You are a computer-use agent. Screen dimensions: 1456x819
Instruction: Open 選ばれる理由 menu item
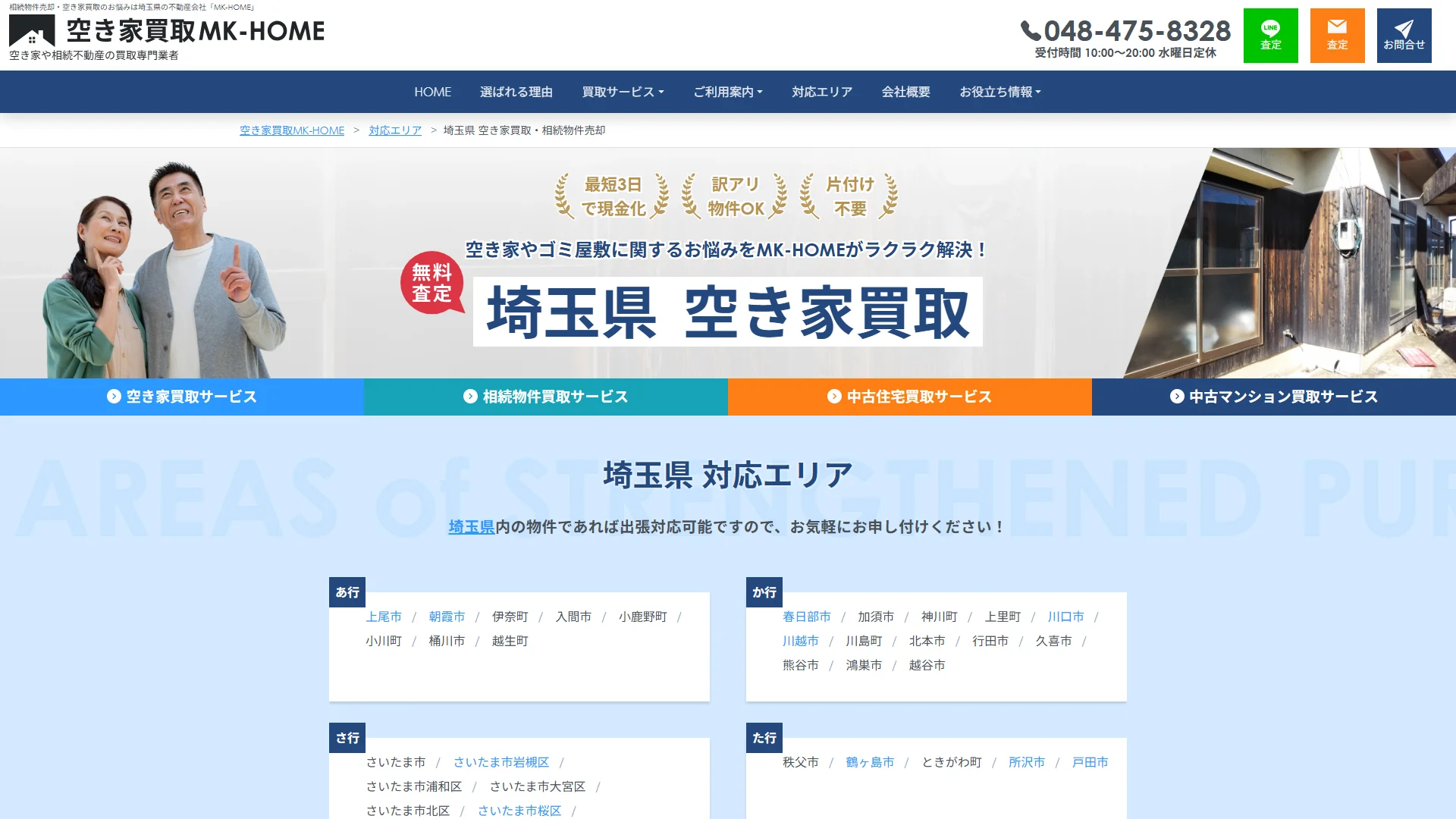(516, 92)
